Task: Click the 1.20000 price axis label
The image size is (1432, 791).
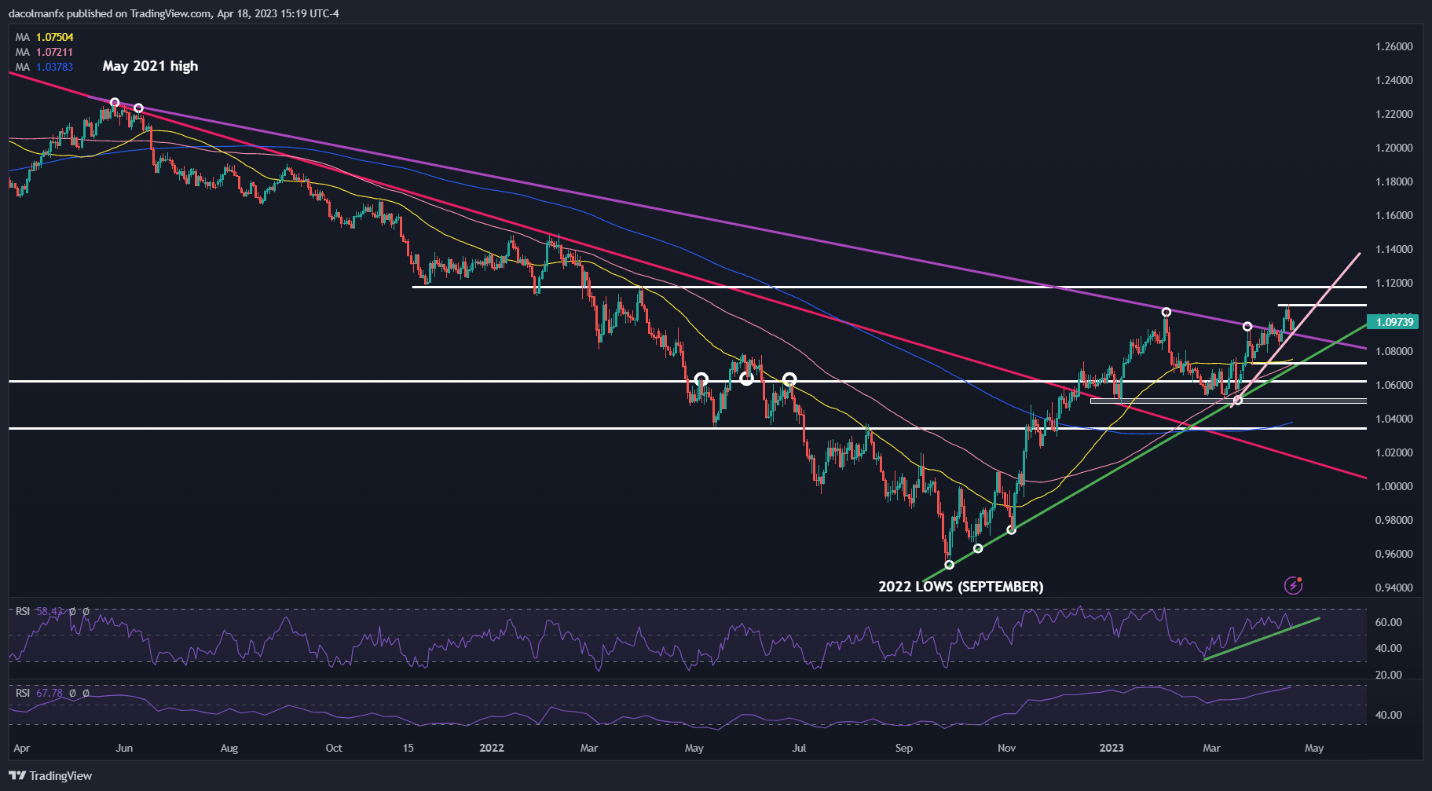Action: tap(1396, 148)
